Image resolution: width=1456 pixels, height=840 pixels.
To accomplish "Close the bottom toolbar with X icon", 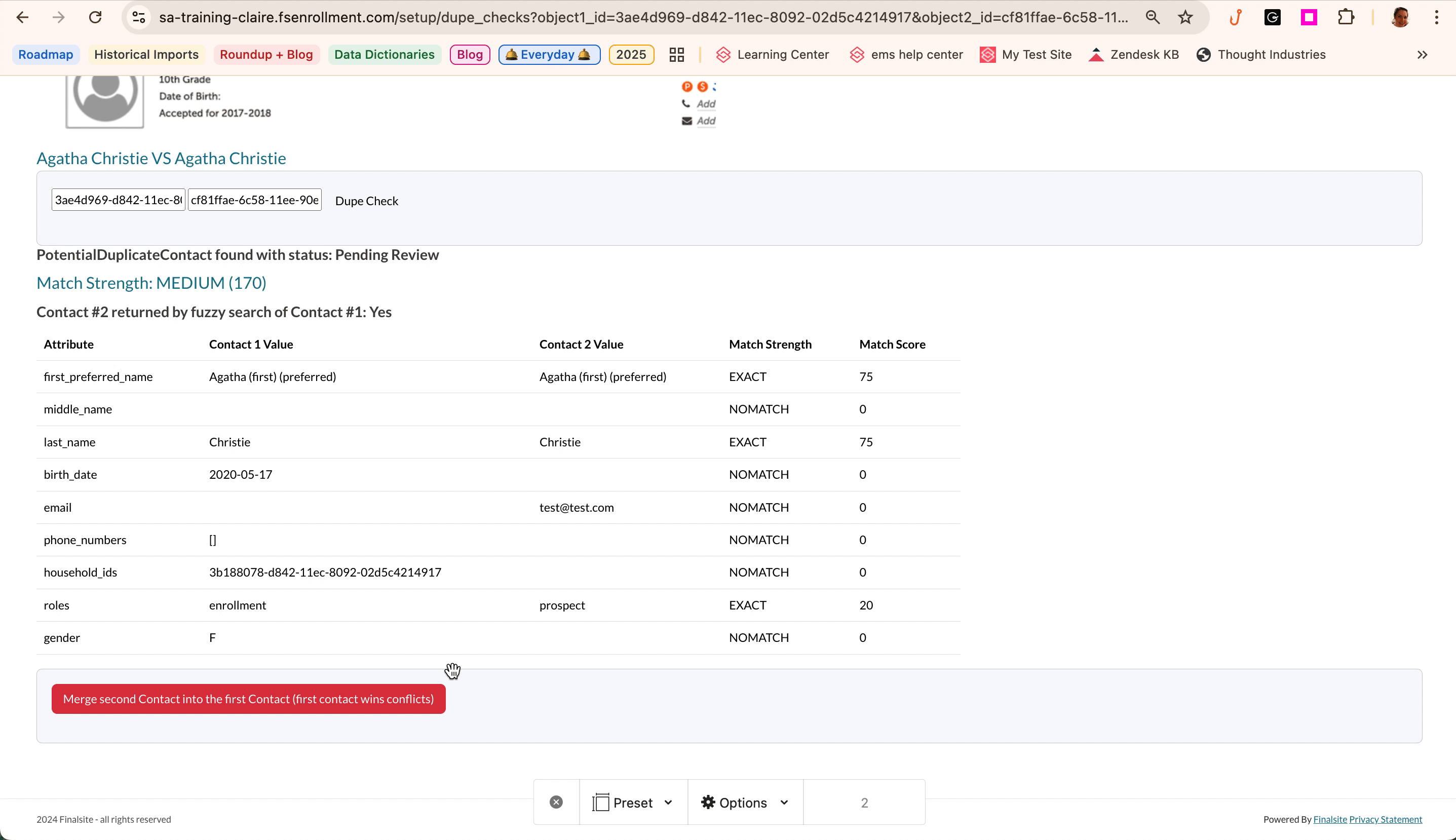I will 556,802.
